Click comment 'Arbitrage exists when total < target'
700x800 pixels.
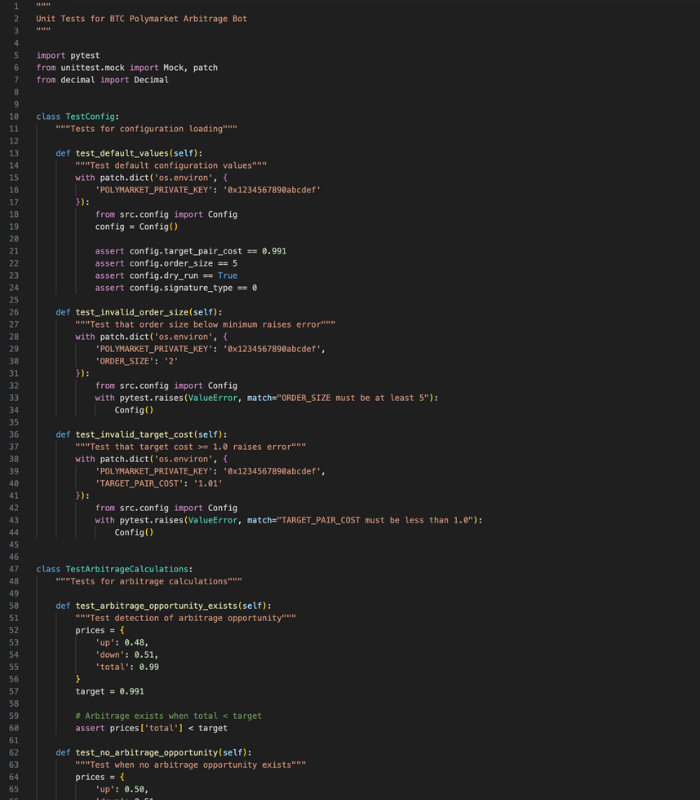168,716
